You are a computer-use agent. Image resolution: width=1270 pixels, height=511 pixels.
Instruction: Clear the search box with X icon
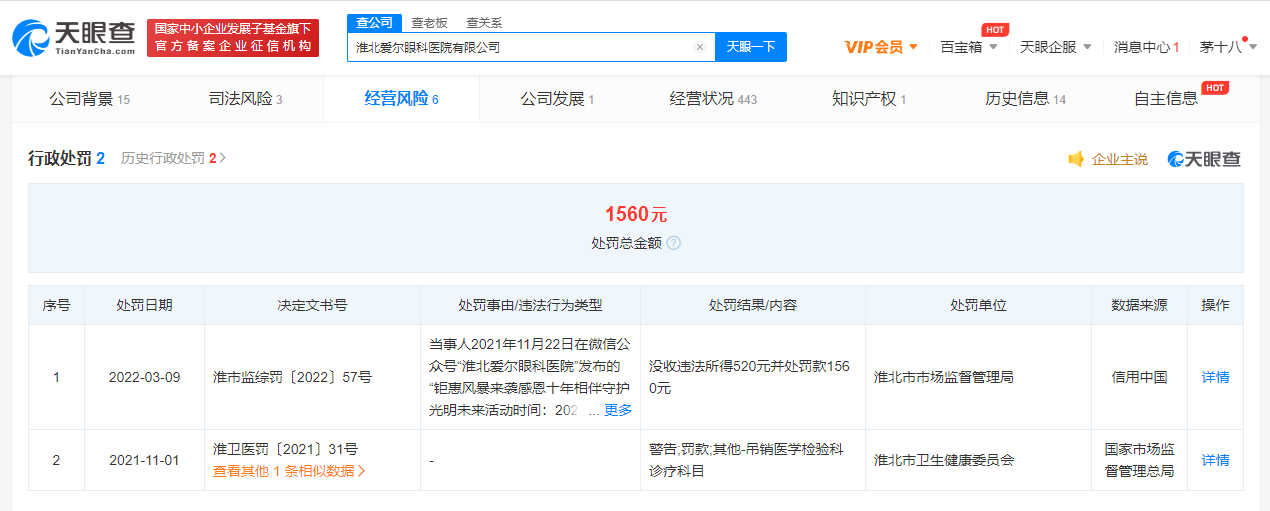pos(699,47)
